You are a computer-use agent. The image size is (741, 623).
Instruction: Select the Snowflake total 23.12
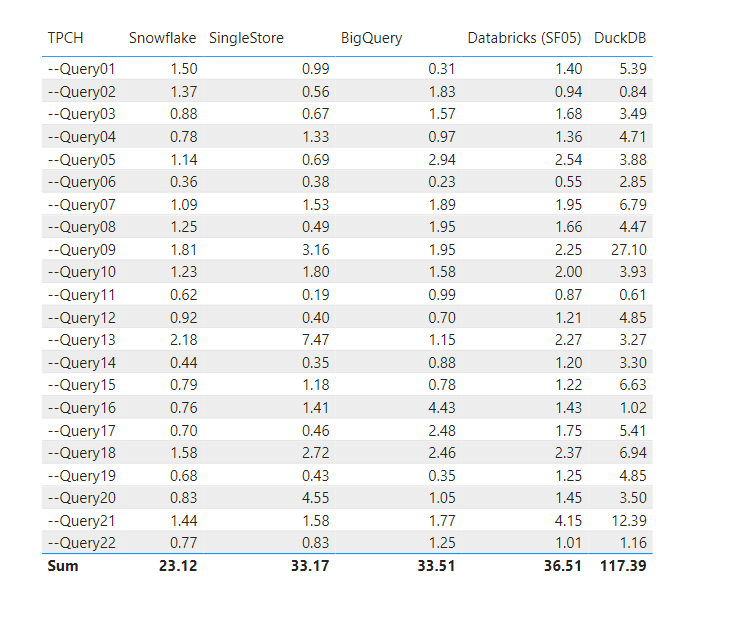pyautogui.click(x=176, y=567)
